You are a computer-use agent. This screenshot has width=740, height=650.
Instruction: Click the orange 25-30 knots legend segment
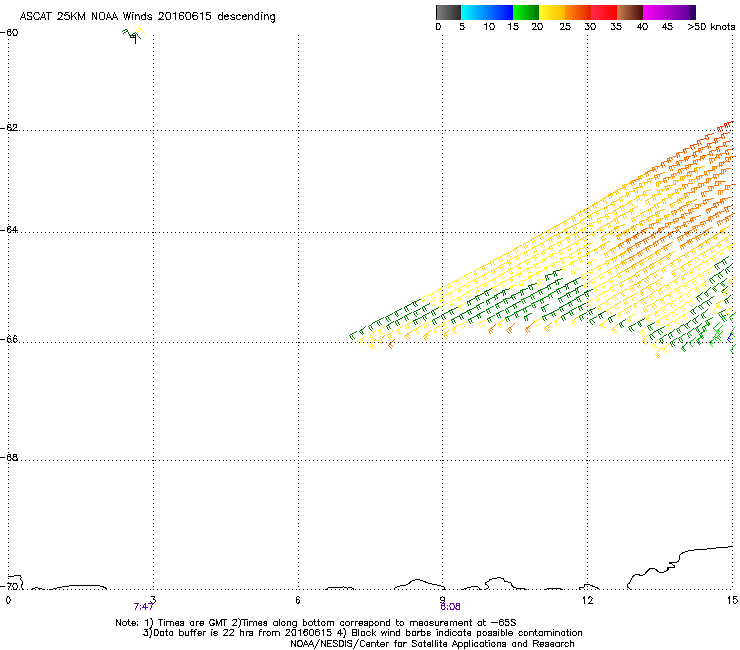pos(578,12)
